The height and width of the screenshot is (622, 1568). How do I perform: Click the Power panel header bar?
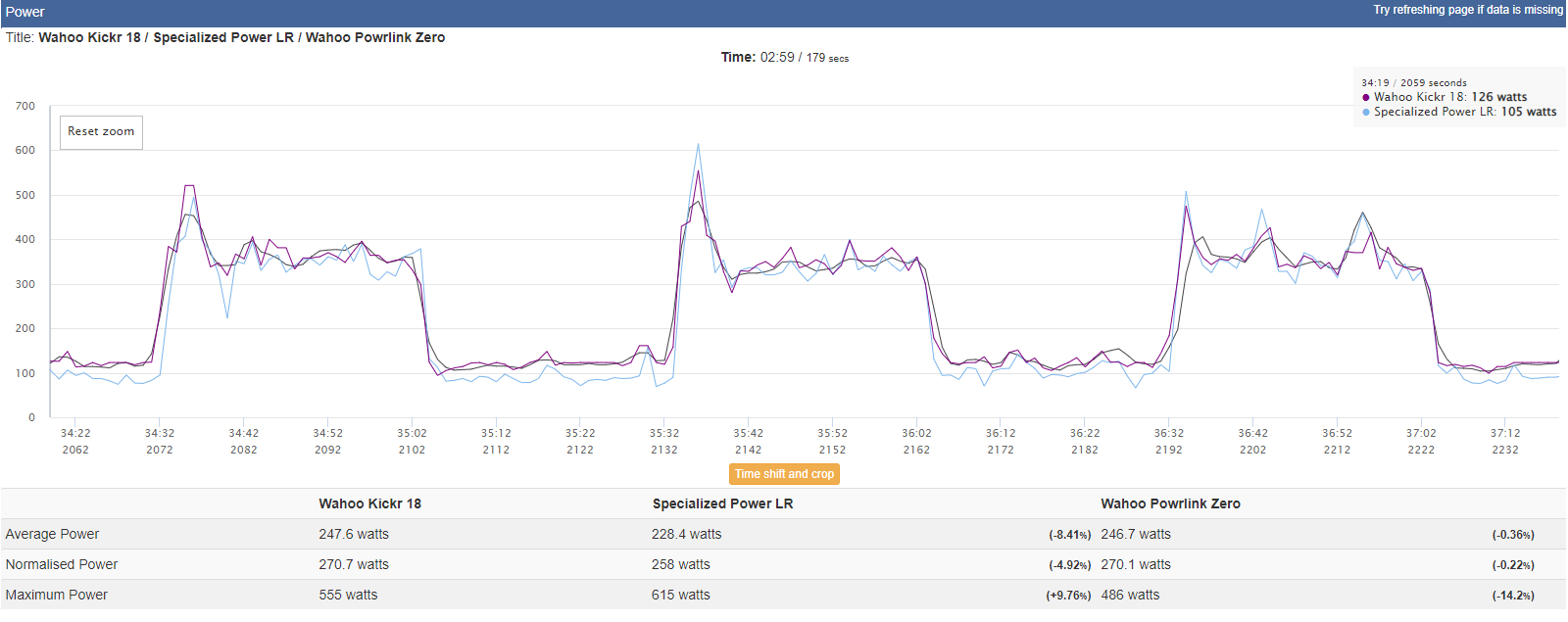point(783,13)
